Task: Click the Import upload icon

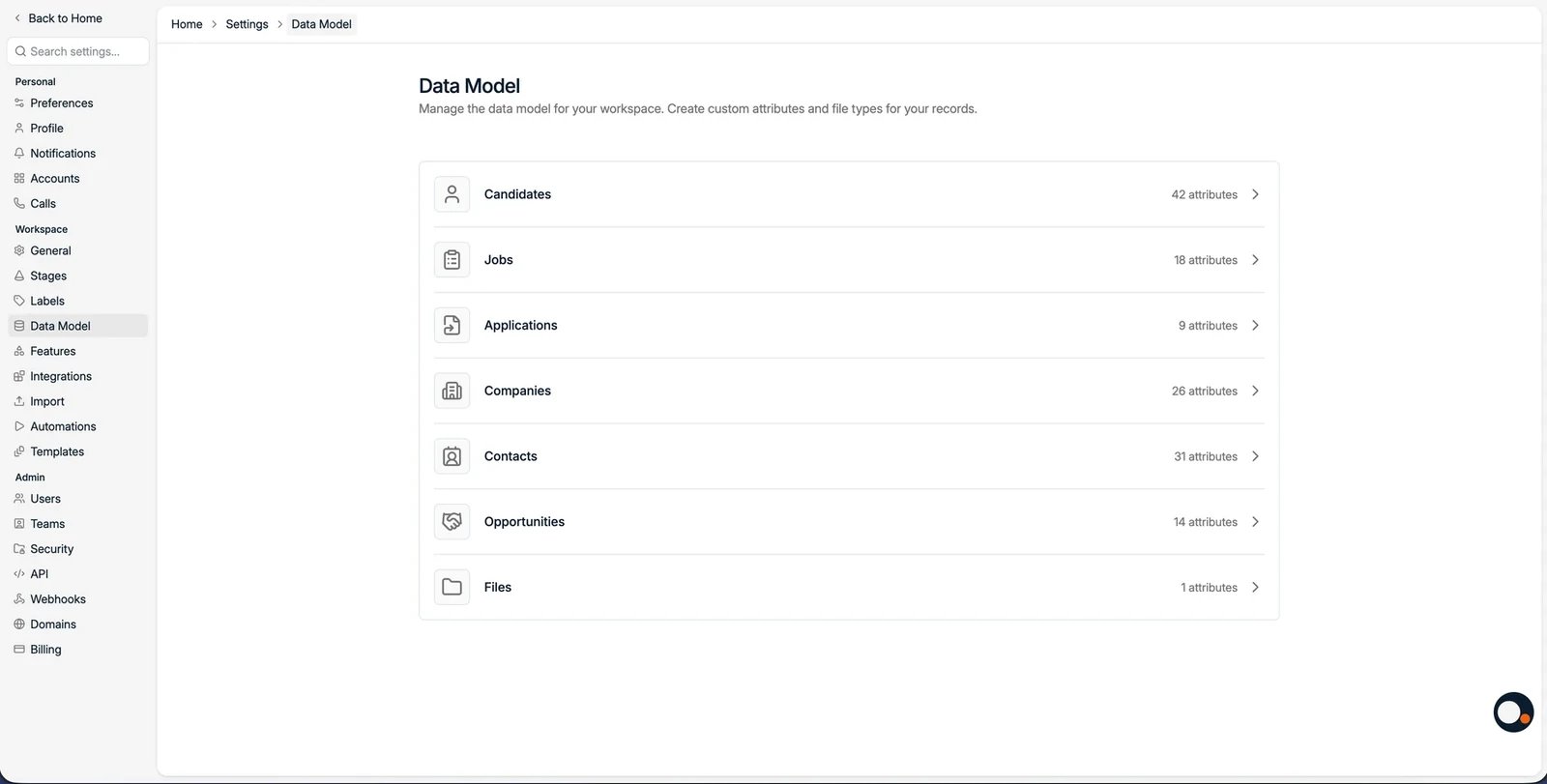Action: pyautogui.click(x=19, y=401)
